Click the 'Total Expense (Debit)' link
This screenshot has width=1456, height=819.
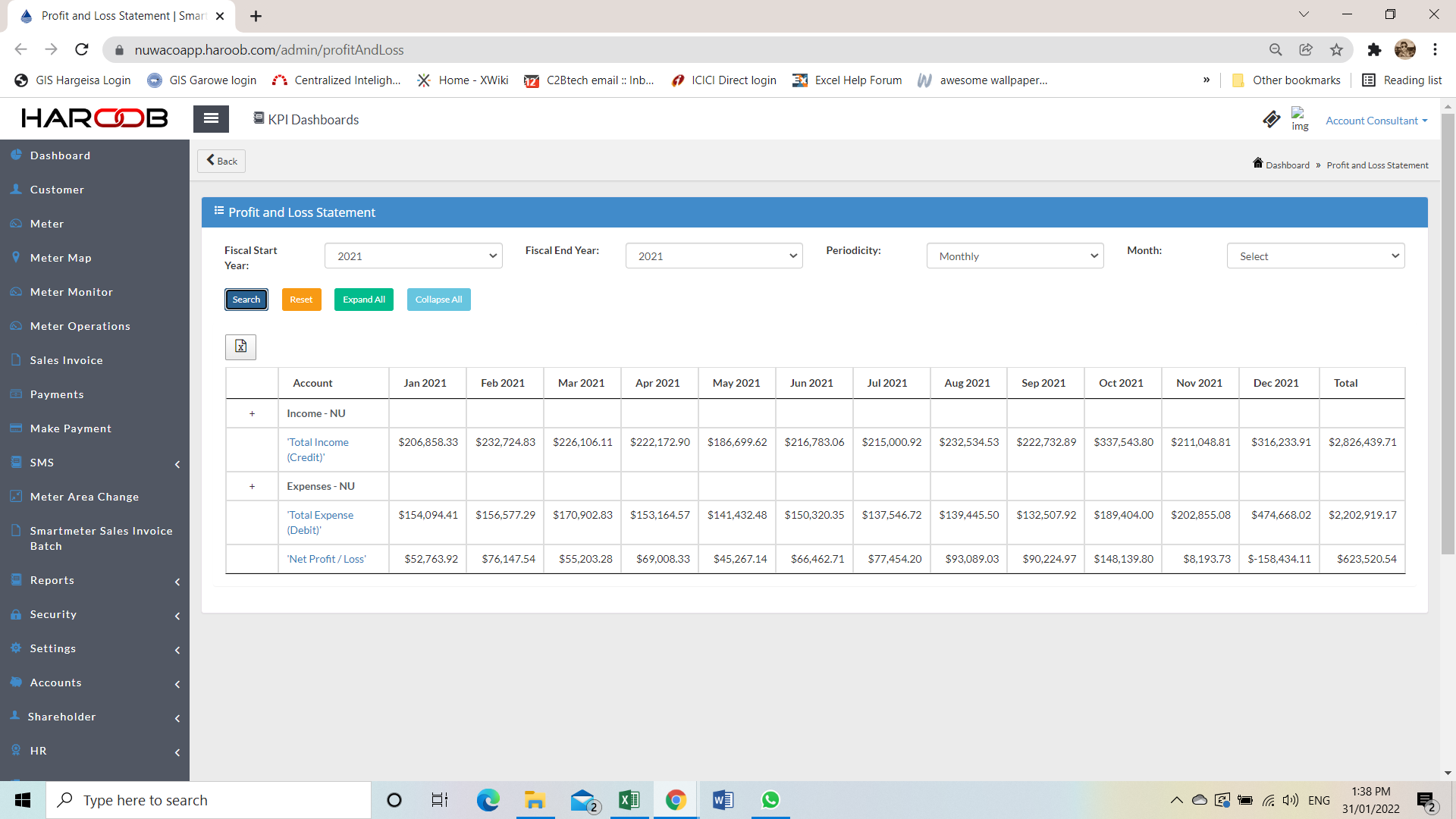pos(320,522)
